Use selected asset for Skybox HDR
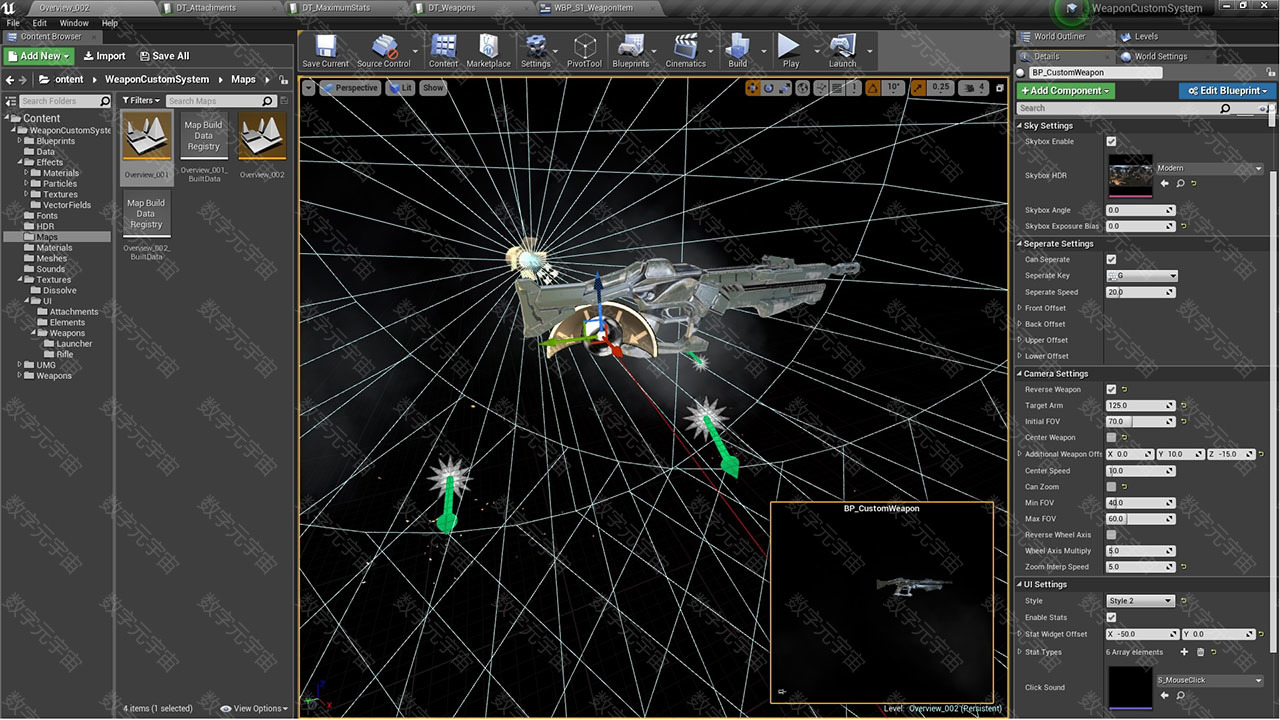The width and height of the screenshot is (1280, 720). 1164,184
